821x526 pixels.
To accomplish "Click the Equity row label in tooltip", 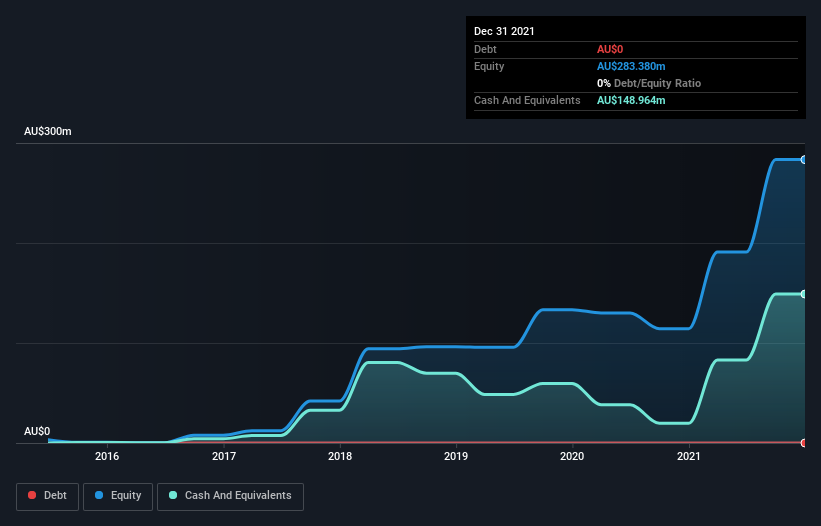I will point(489,66).
